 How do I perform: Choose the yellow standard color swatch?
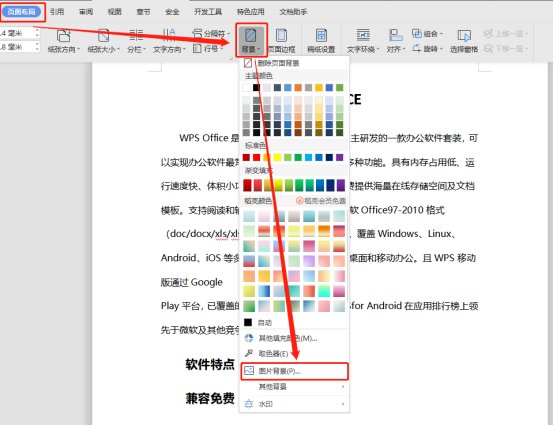277,157
